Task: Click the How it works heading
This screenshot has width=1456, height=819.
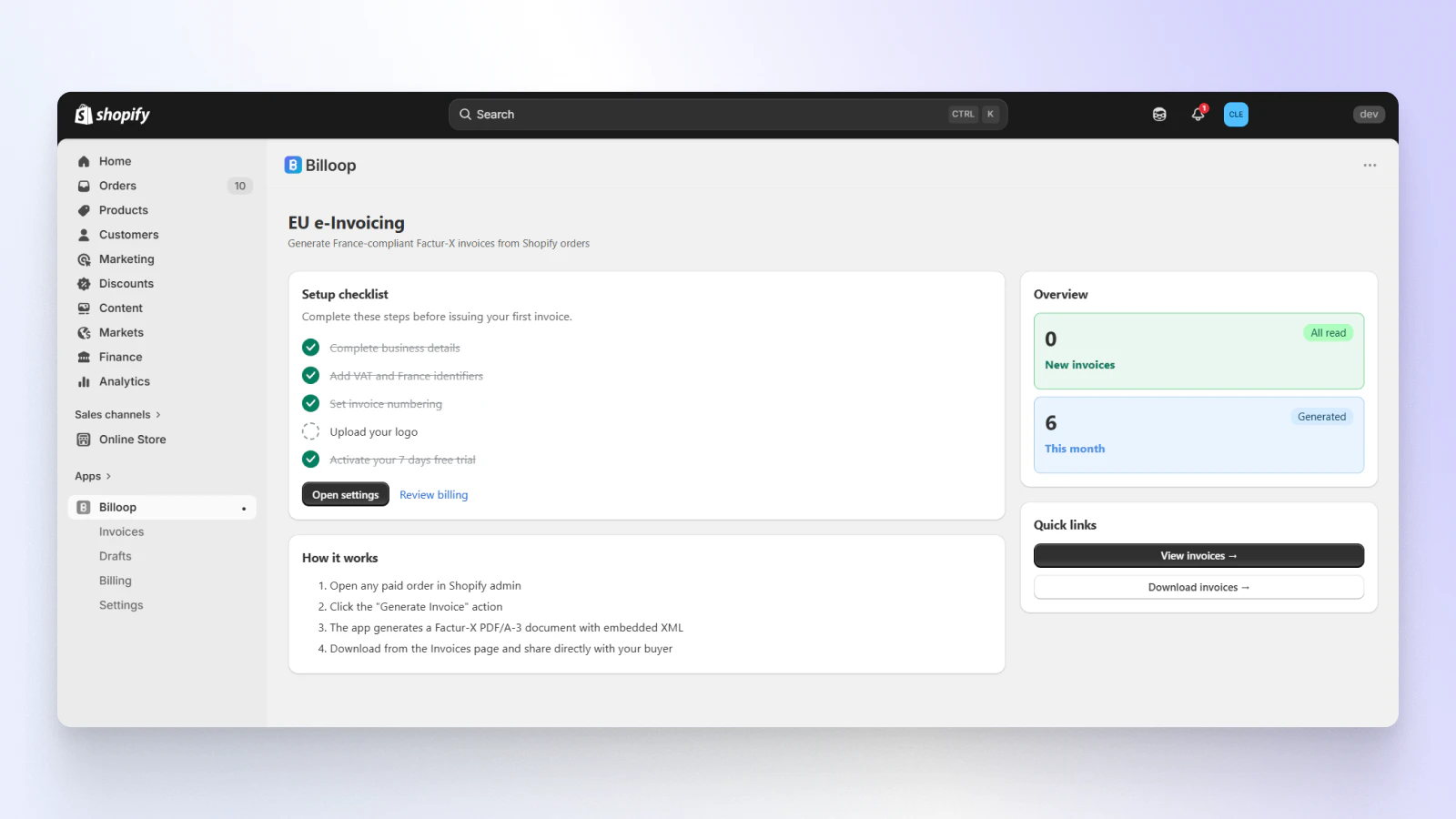Action: point(340,558)
